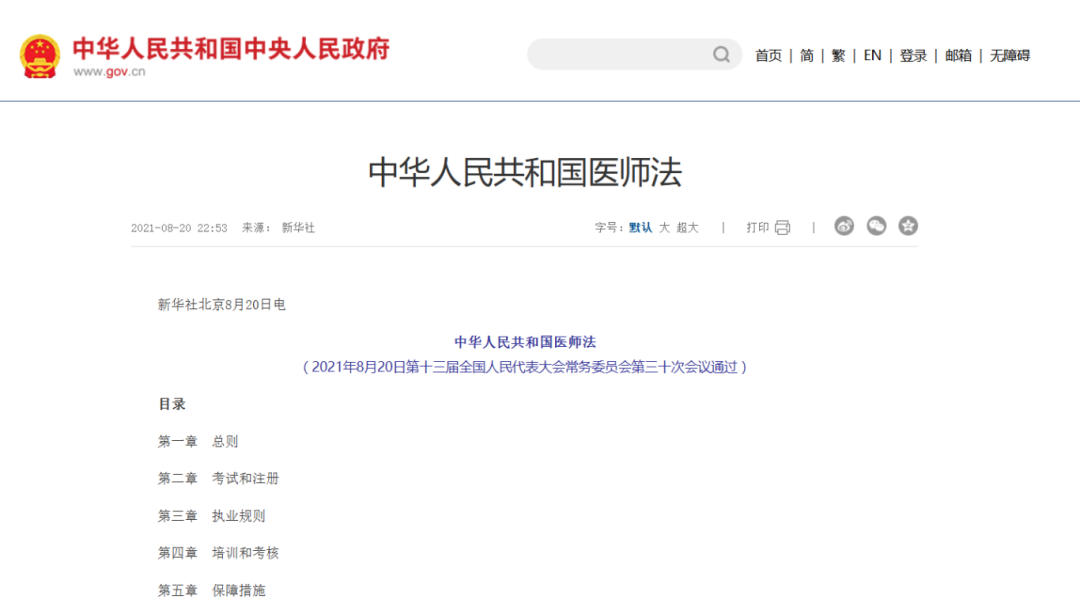Click the star favorite share icon
The width and height of the screenshot is (1080, 614).
[x=908, y=227]
